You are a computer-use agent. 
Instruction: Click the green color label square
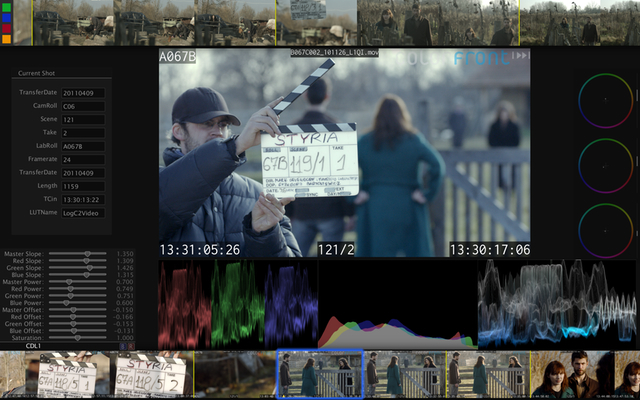pos(8,6)
